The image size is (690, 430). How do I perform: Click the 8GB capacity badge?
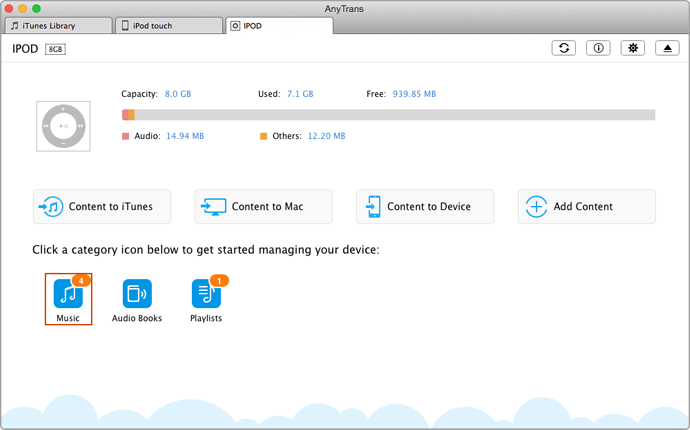[x=55, y=49]
